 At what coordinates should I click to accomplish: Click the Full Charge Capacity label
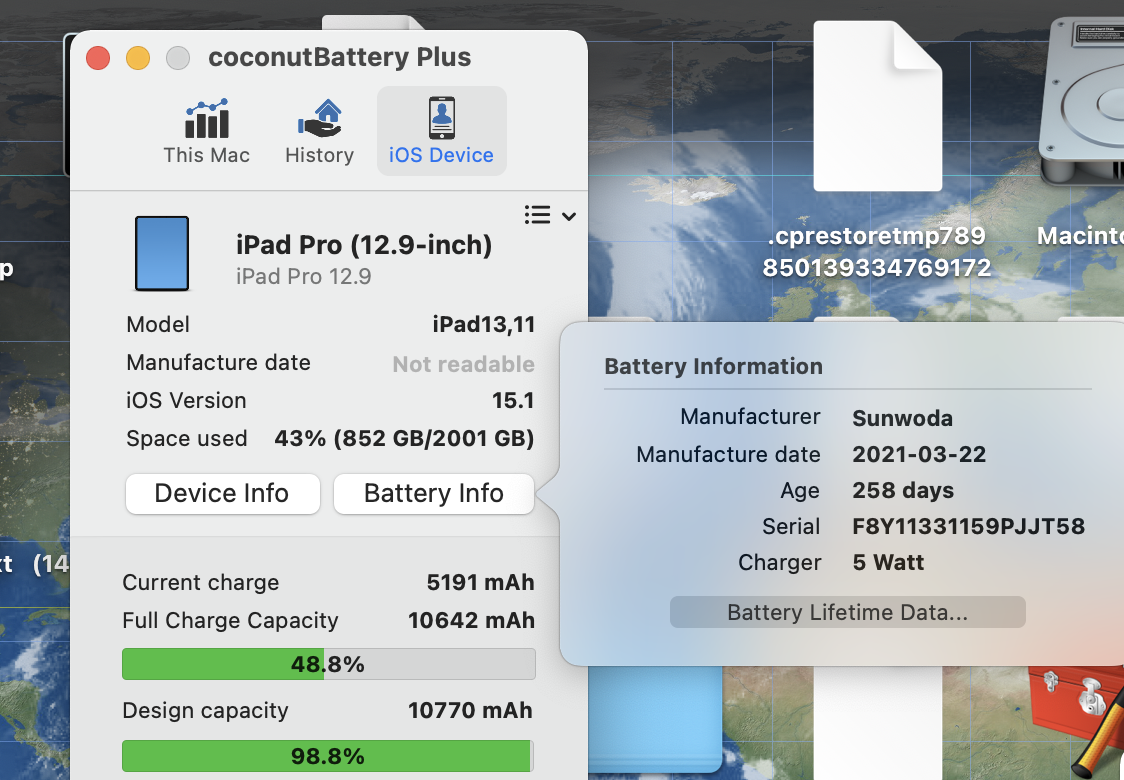(230, 620)
